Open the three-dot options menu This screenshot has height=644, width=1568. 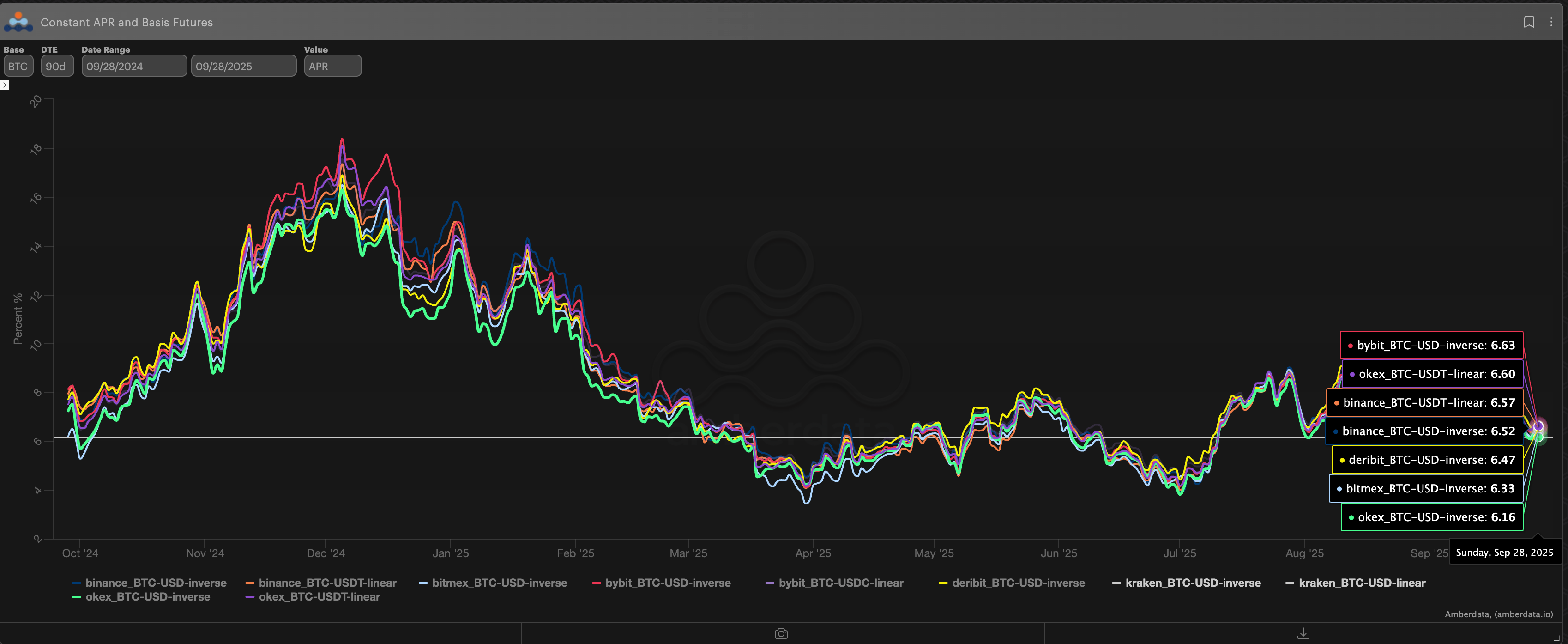pyautogui.click(x=1551, y=22)
